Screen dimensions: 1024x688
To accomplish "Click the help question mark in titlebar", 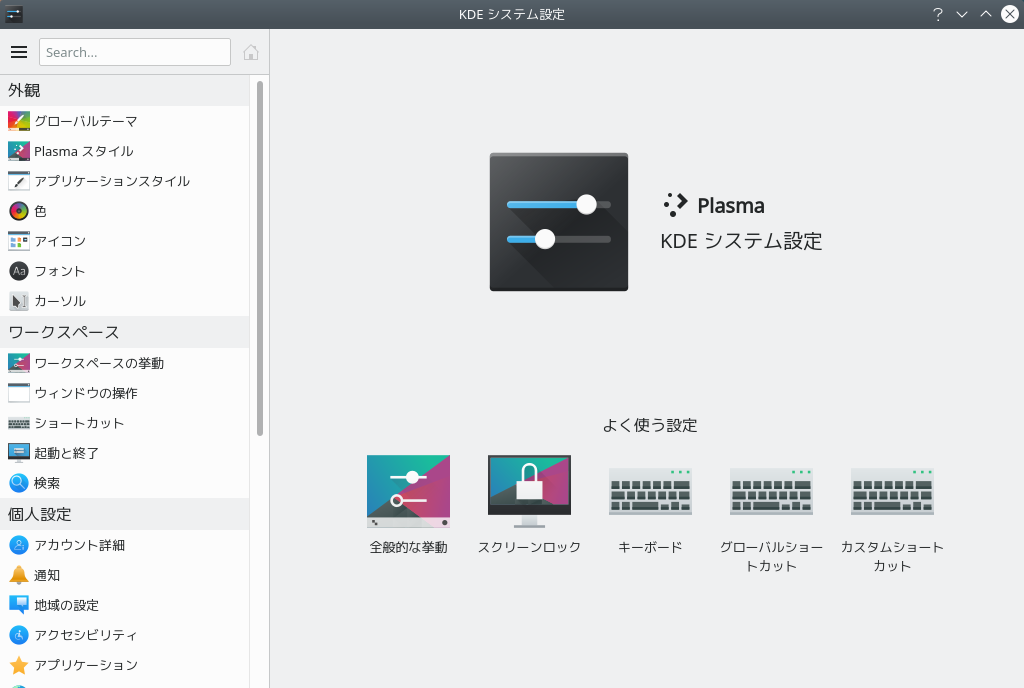I will [938, 14].
